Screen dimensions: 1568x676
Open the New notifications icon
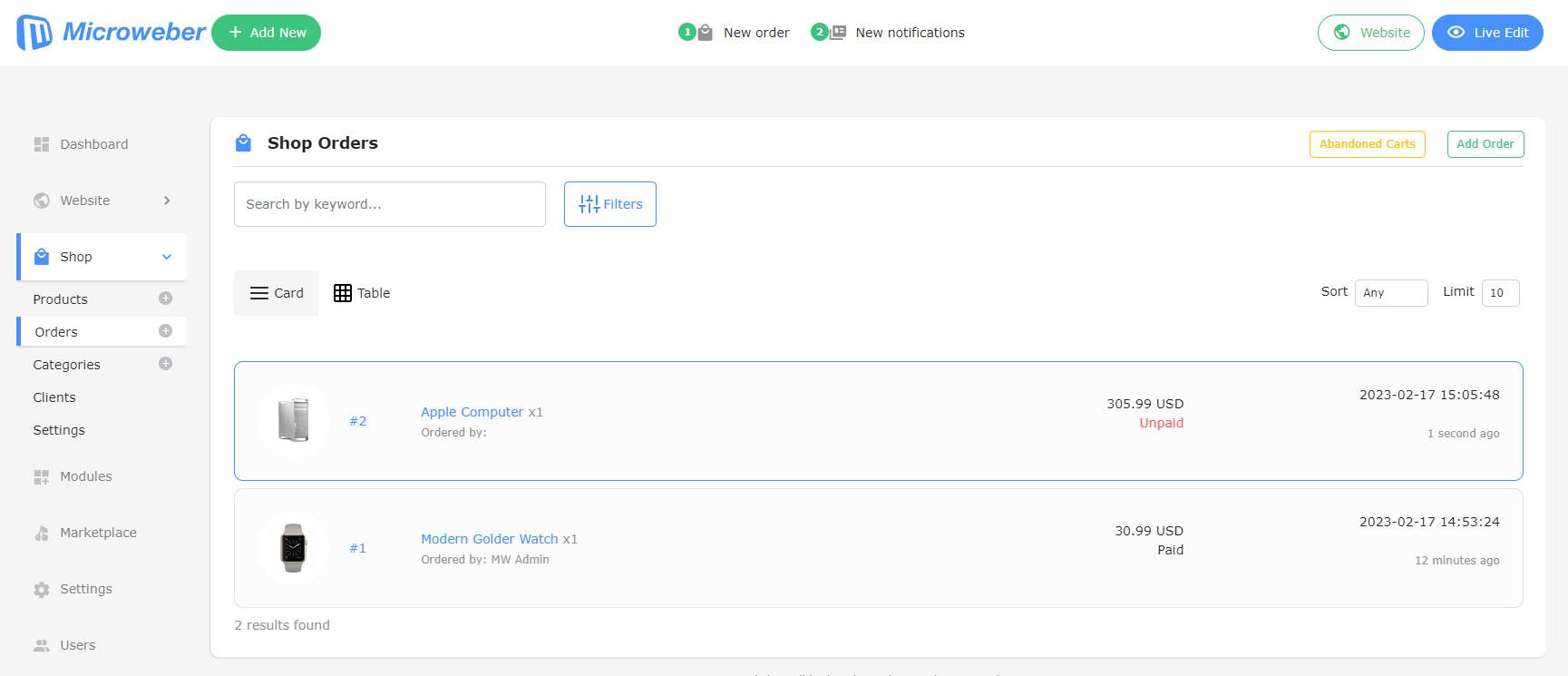click(837, 33)
